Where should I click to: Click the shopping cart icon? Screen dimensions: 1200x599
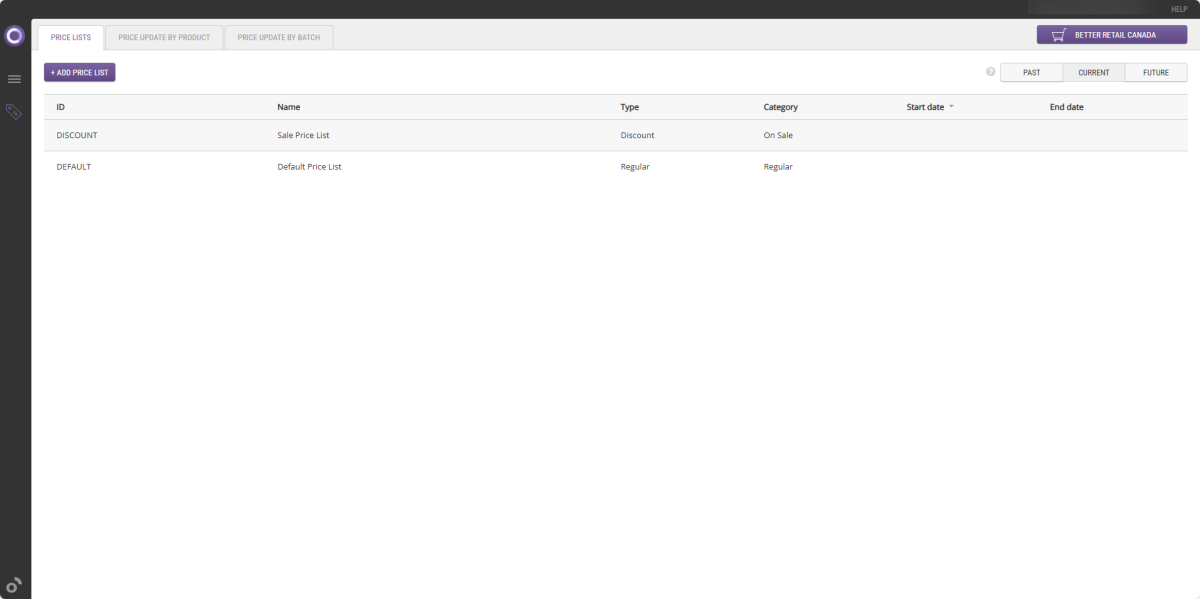point(1058,35)
